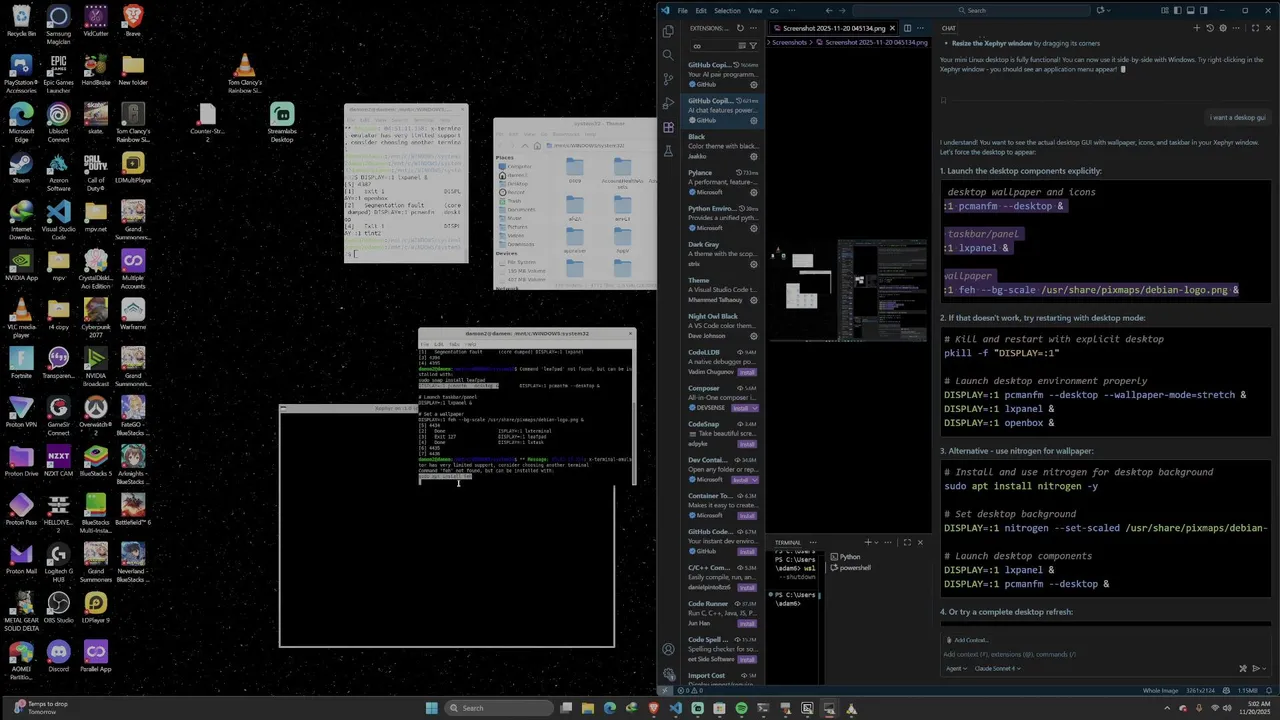
Task: Open Run and Debug view in activity bar
Action: click(x=668, y=103)
